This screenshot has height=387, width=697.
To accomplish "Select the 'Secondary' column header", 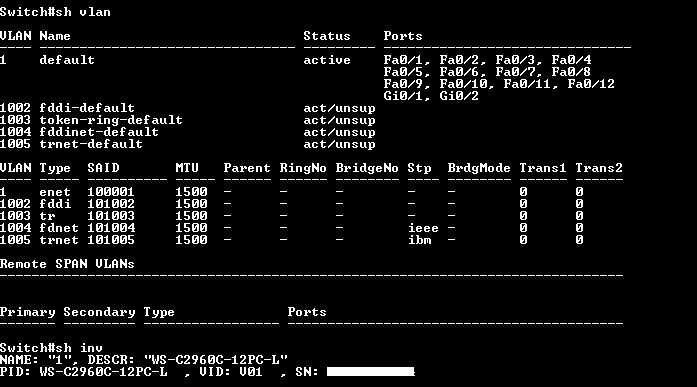I will pos(99,312).
